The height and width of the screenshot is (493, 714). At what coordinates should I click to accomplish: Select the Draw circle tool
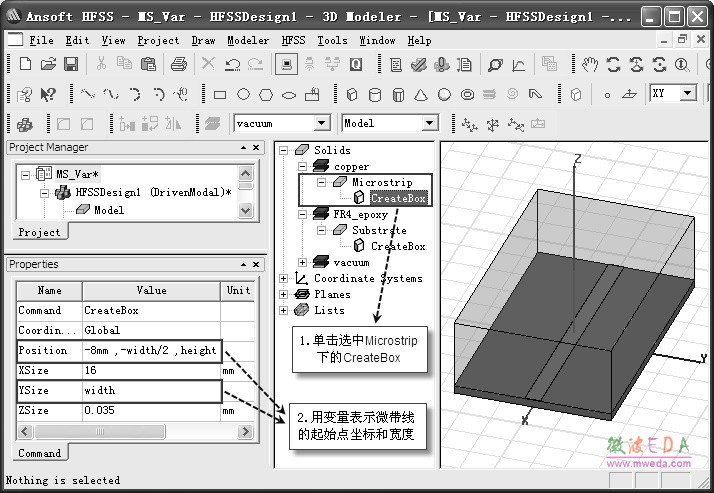click(244, 94)
